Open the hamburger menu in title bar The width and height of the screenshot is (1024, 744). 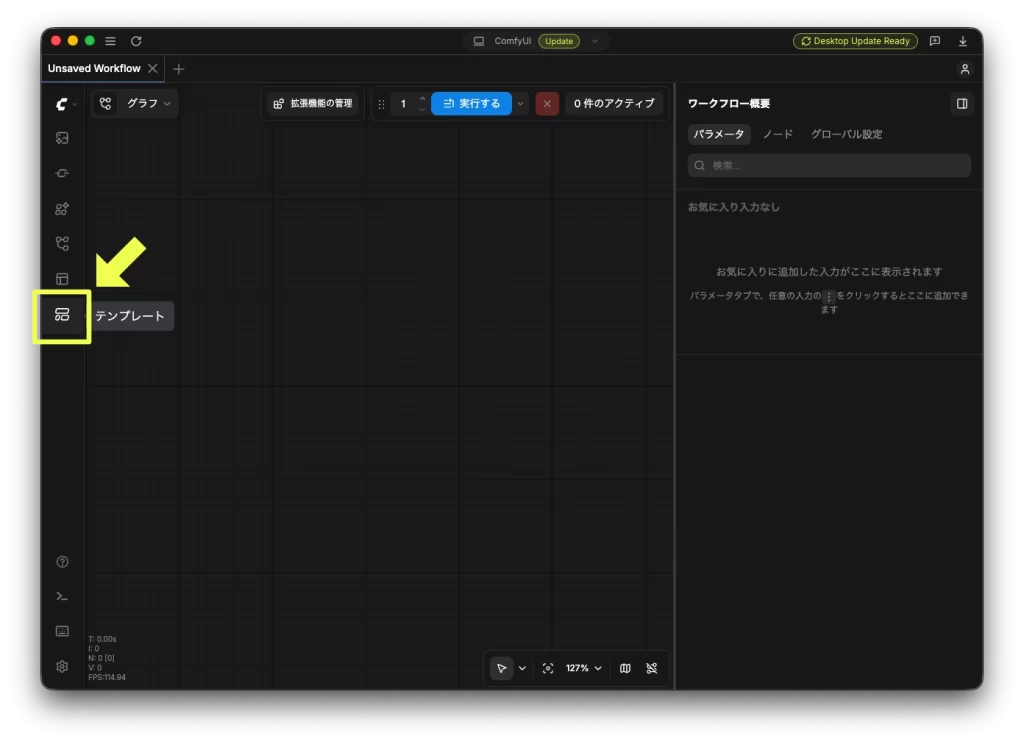click(110, 40)
